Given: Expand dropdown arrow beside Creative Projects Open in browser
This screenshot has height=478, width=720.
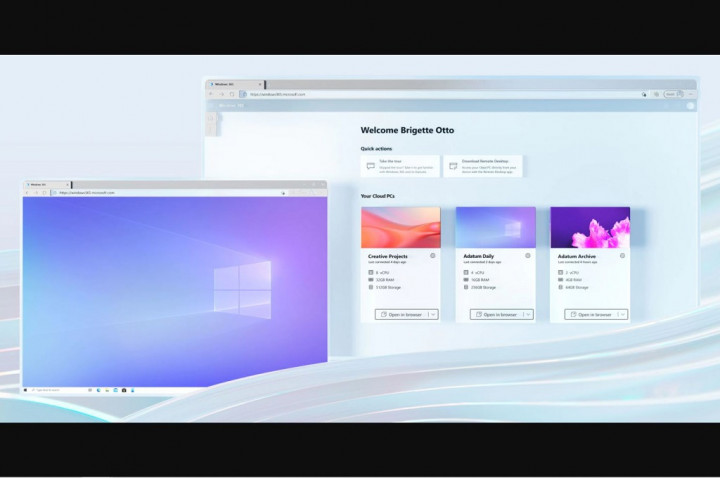Looking at the screenshot, I should pos(433,315).
